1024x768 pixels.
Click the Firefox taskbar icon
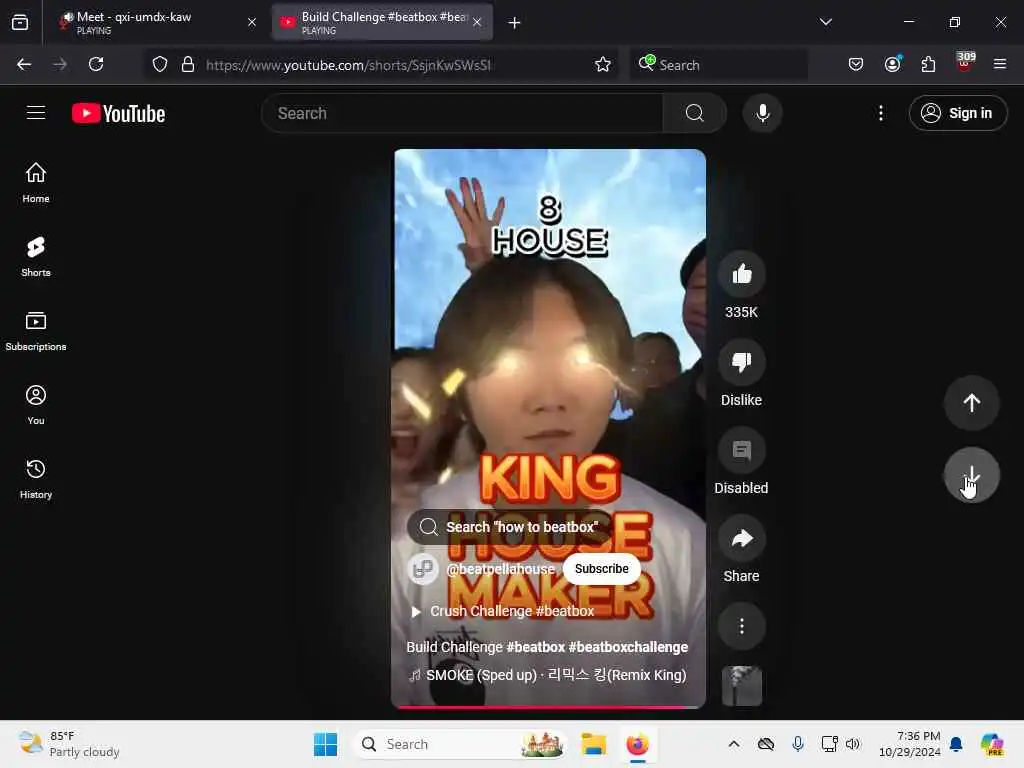[637, 744]
